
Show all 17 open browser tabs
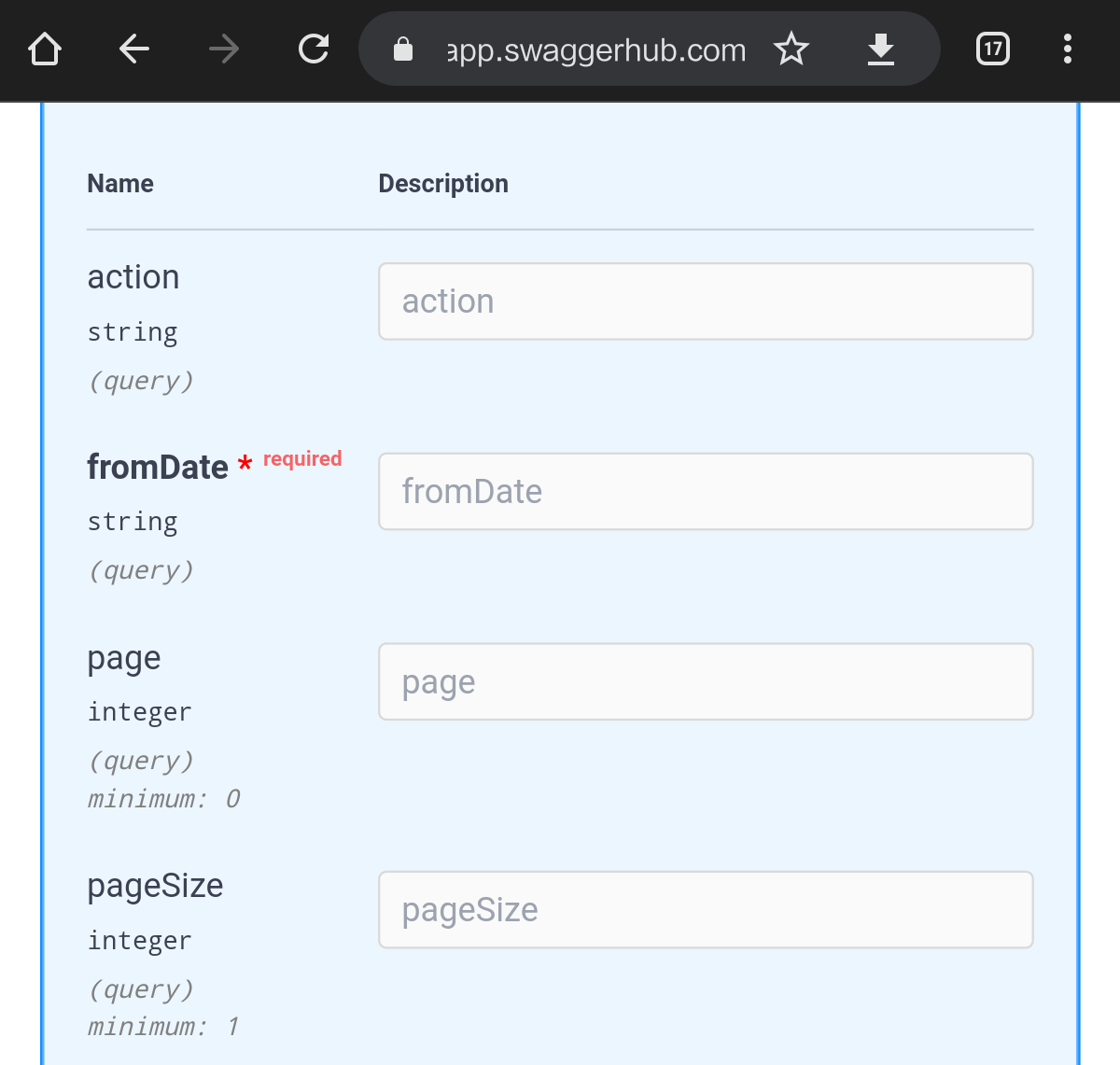(x=992, y=49)
